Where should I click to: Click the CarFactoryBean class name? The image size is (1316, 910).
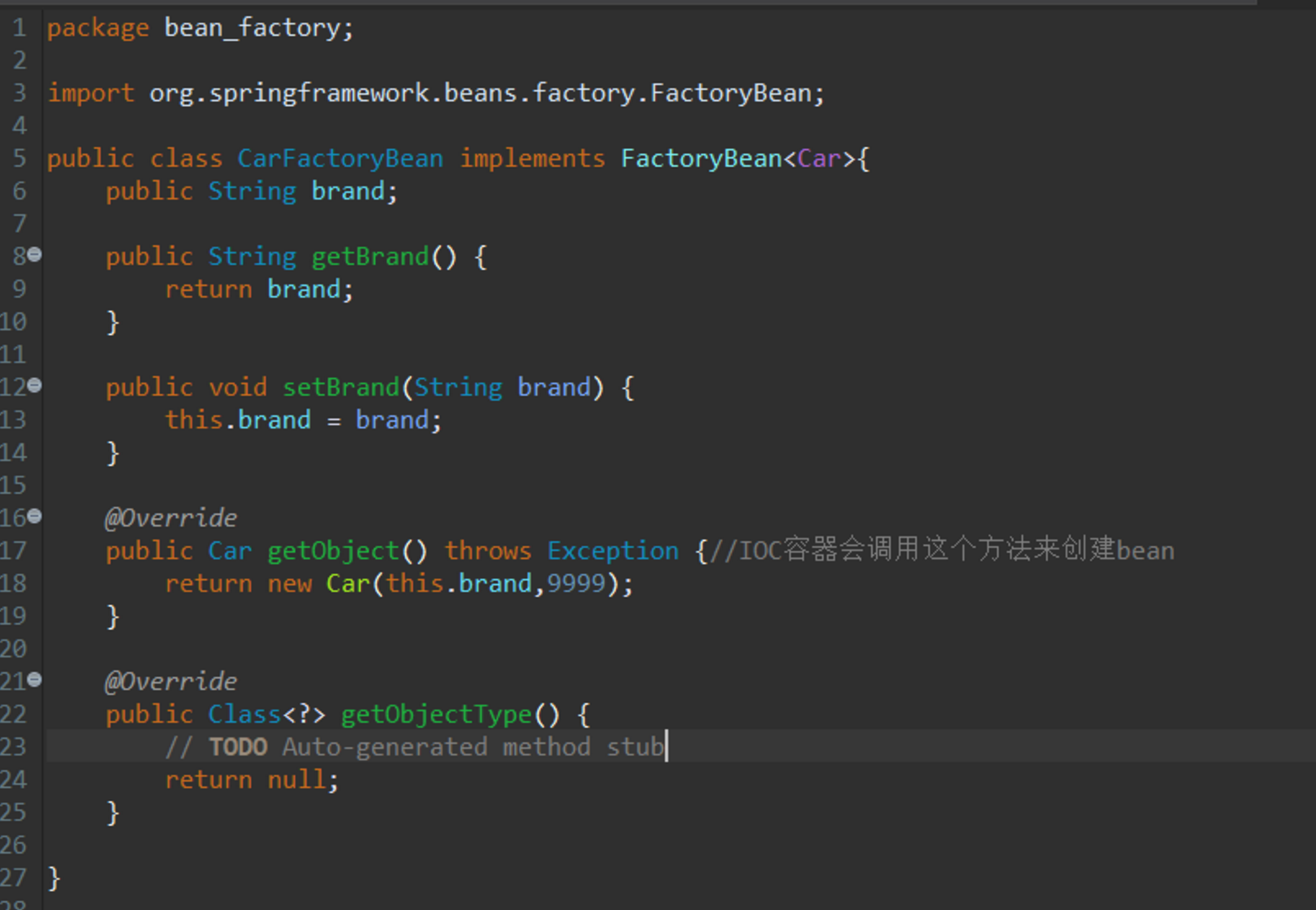(x=340, y=158)
